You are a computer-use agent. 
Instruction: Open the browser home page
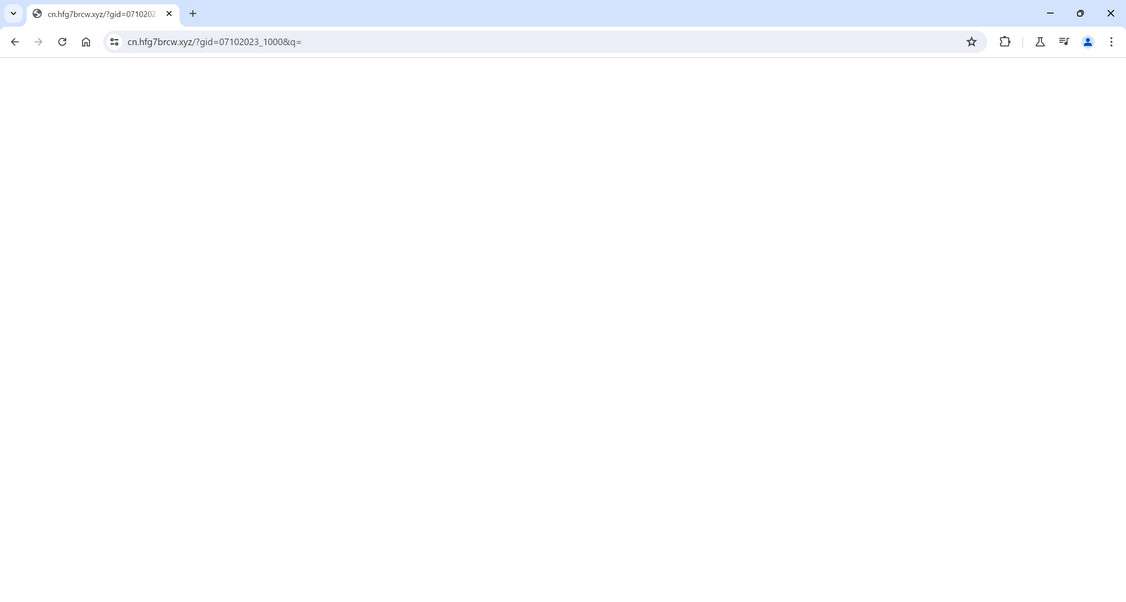pos(86,42)
